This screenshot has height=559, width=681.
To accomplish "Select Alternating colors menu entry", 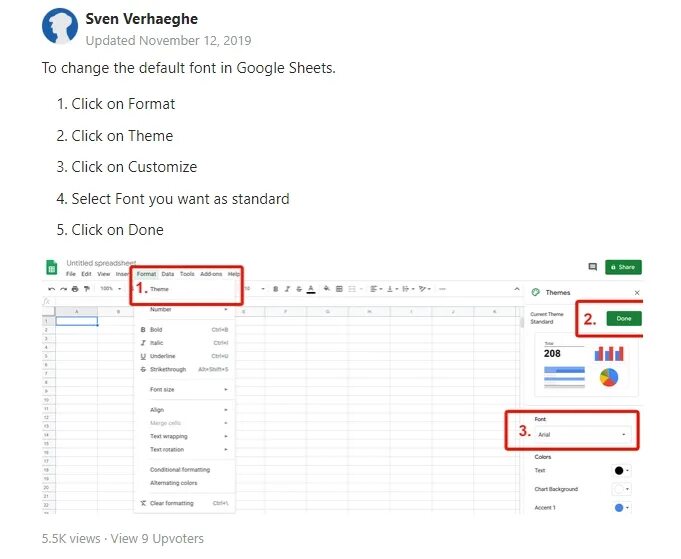I will point(185,483).
